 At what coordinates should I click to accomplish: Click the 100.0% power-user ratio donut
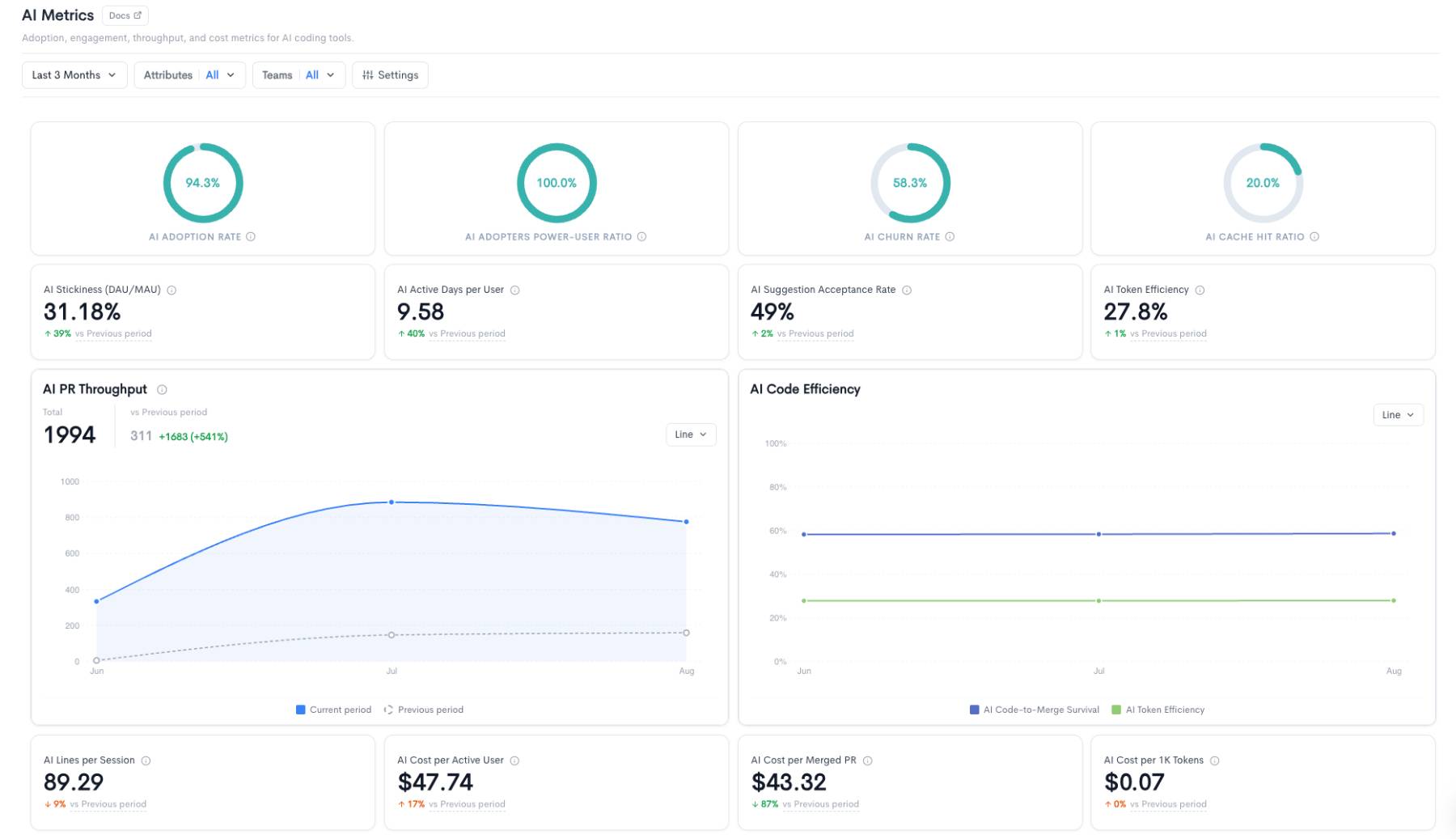(x=557, y=183)
